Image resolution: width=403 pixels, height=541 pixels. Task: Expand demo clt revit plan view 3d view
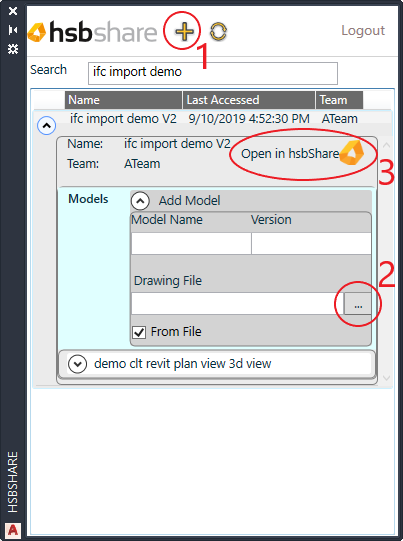(77, 364)
